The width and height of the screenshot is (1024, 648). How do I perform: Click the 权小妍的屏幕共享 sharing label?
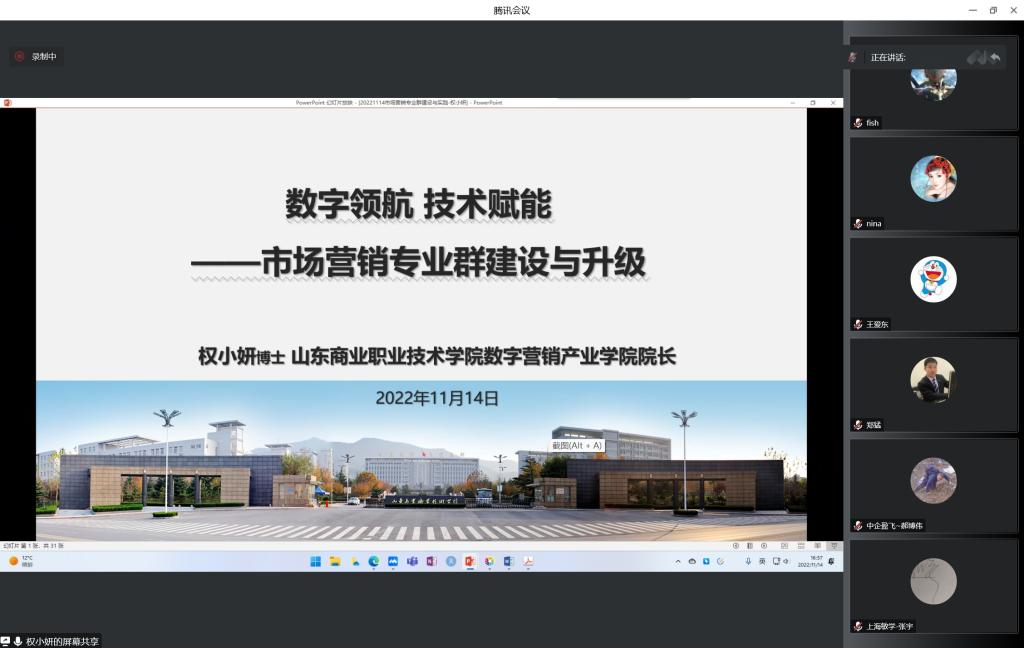62,641
